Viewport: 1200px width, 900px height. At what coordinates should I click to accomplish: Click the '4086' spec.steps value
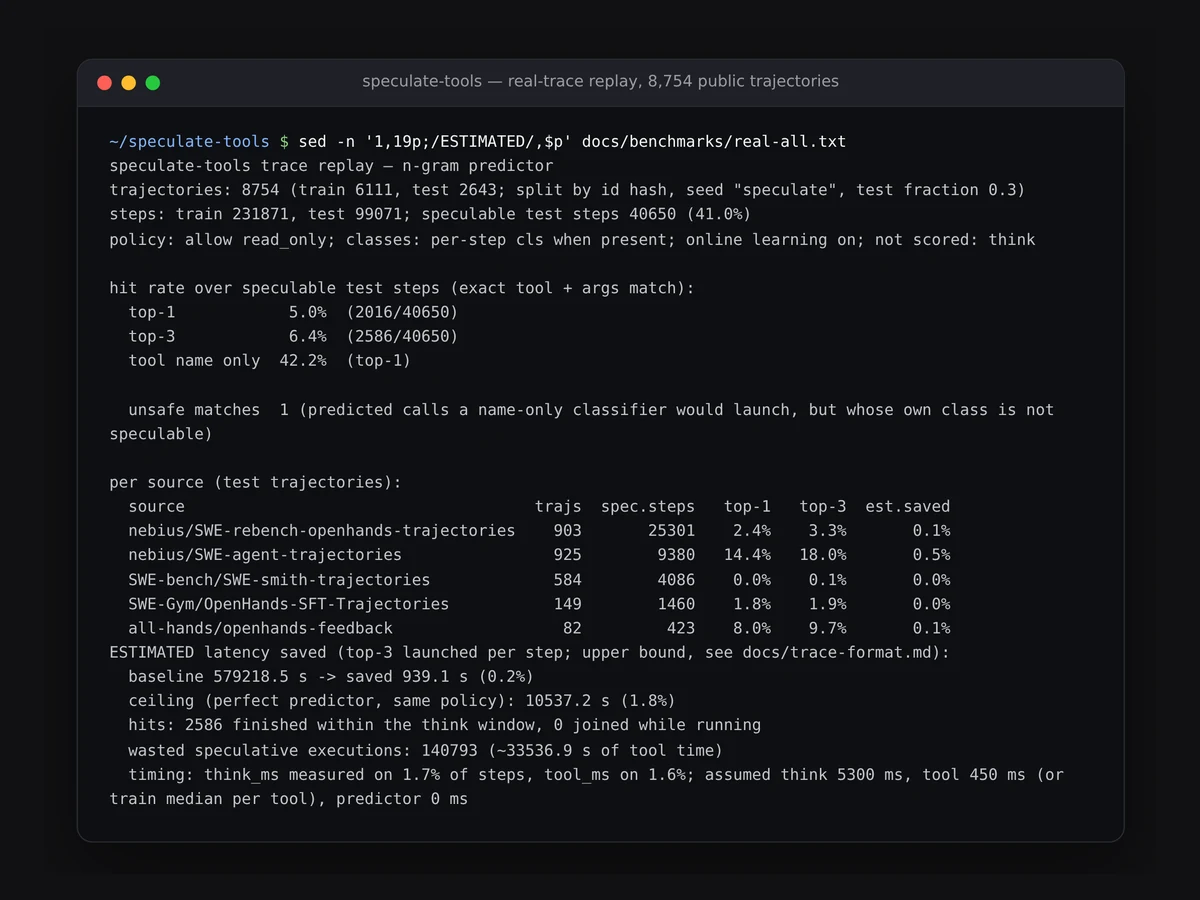point(675,579)
